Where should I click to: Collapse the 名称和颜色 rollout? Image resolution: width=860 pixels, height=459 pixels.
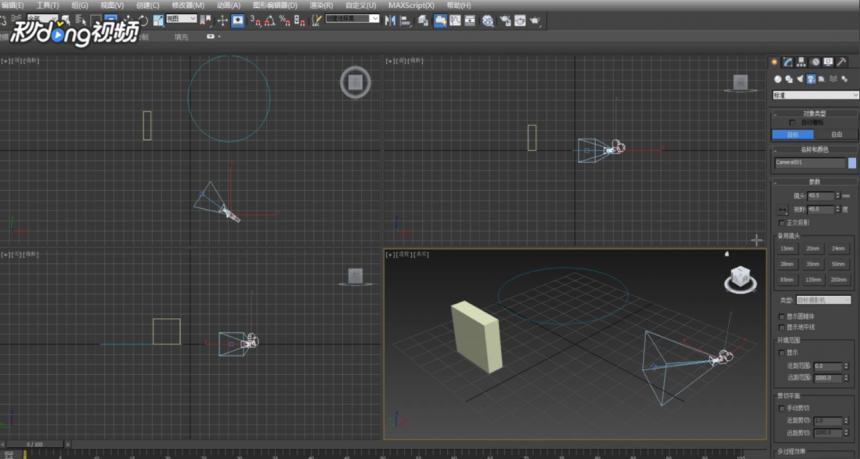[814, 150]
